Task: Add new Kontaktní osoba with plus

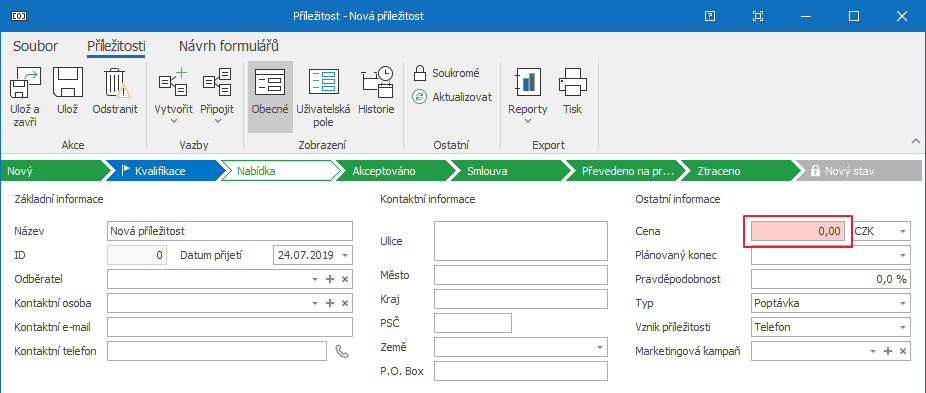Action: coord(330,303)
